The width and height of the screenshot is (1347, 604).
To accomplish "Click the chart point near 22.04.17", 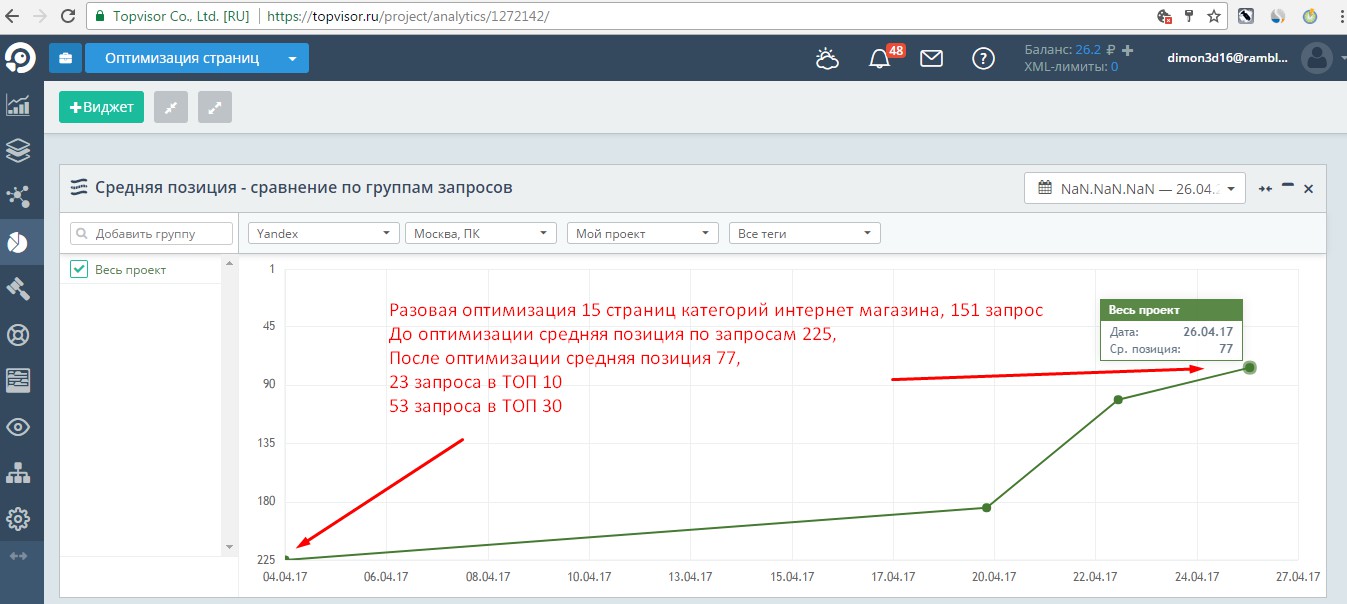I will (x=1118, y=400).
